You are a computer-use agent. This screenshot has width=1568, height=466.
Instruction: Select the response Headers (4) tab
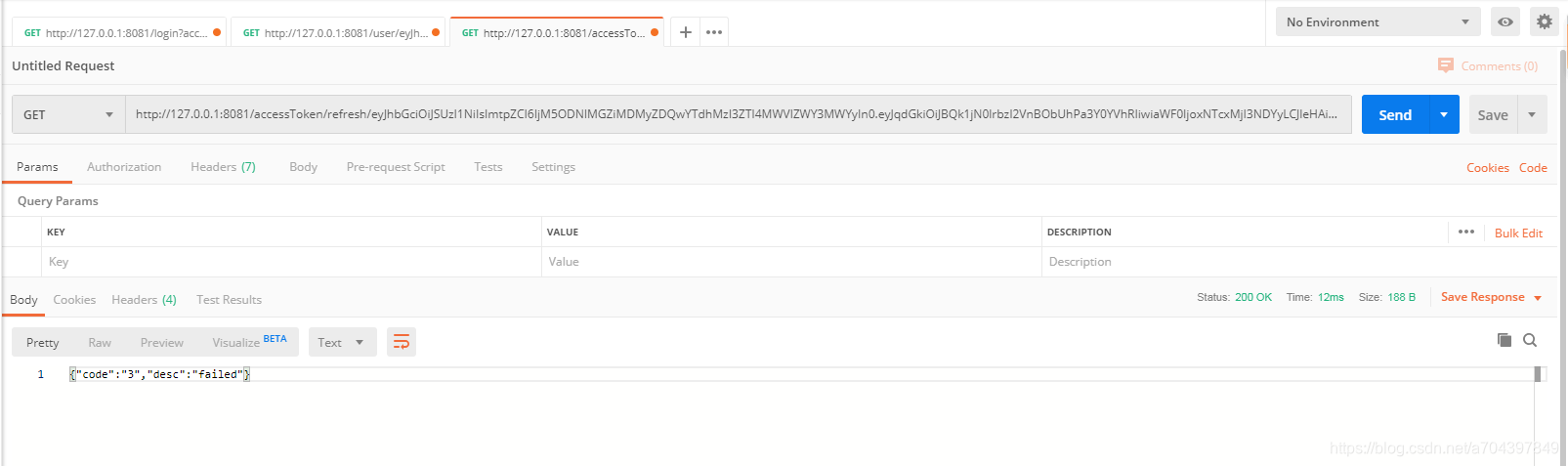pos(144,300)
